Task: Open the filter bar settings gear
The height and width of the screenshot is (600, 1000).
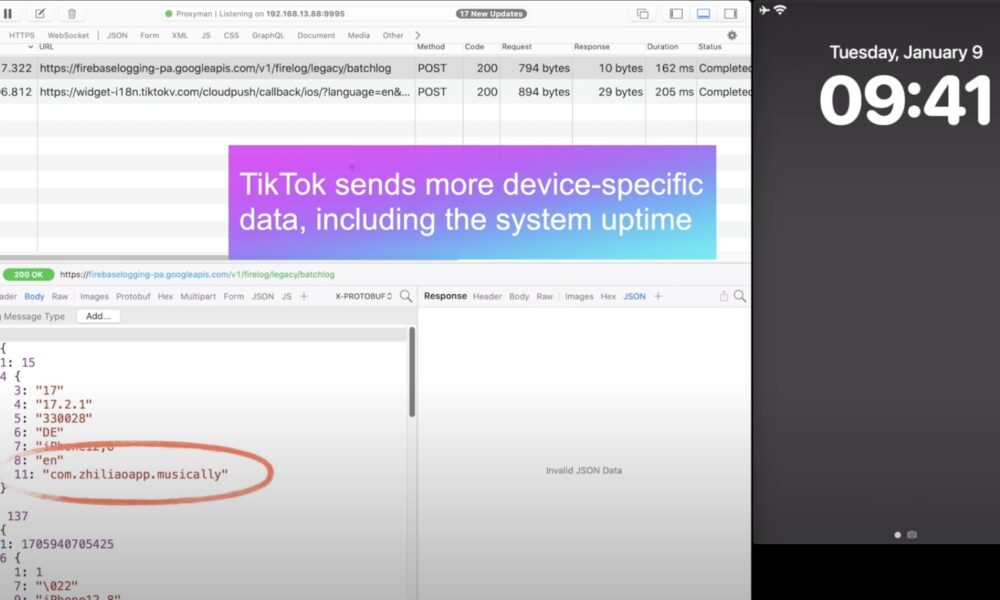Action: [x=732, y=36]
